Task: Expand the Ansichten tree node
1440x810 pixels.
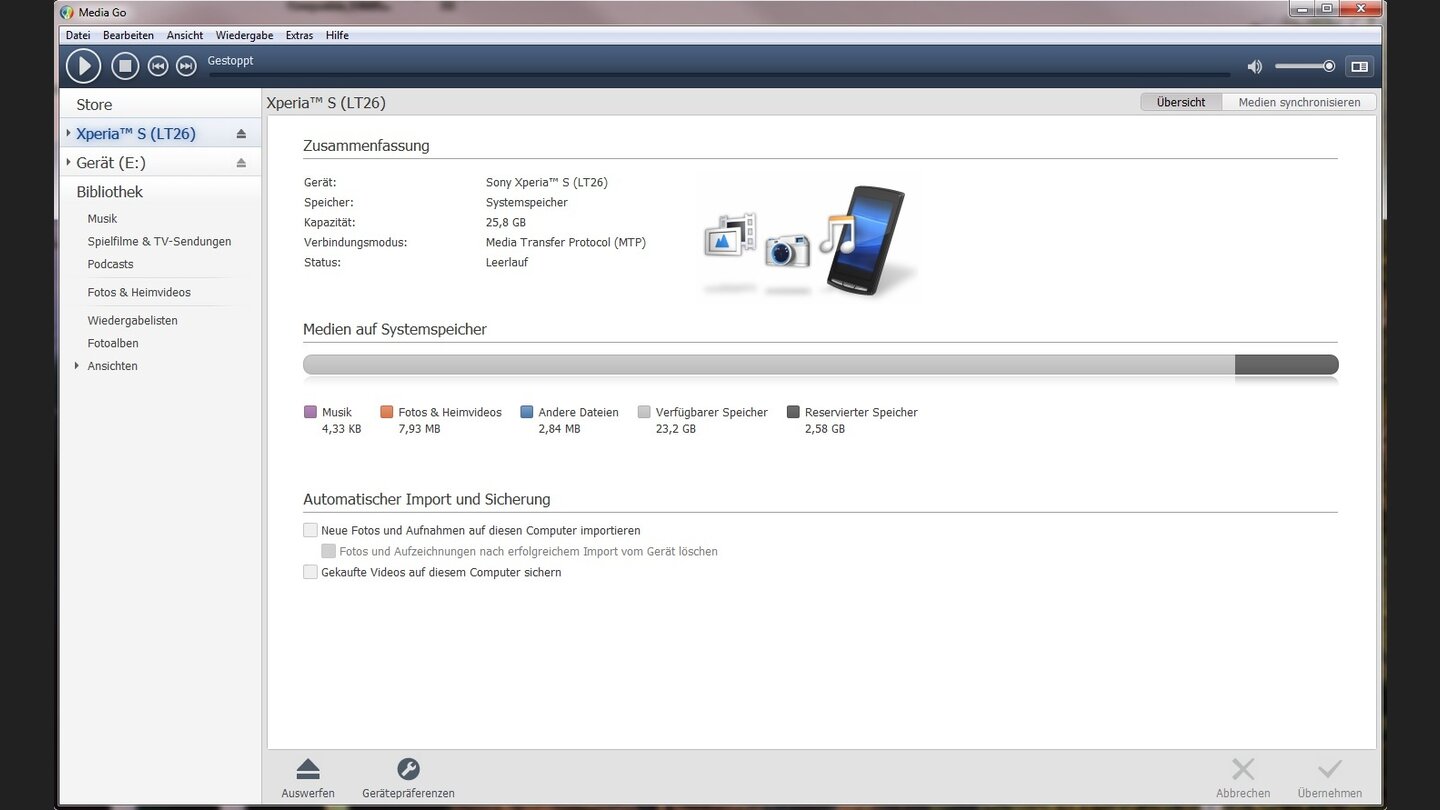Action: (77, 366)
